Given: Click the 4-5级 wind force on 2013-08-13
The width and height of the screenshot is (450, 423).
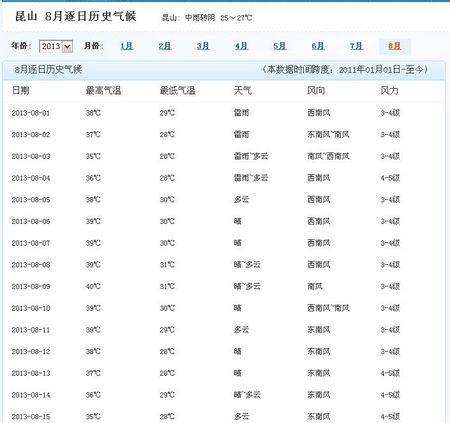Looking at the screenshot, I should [x=390, y=373].
